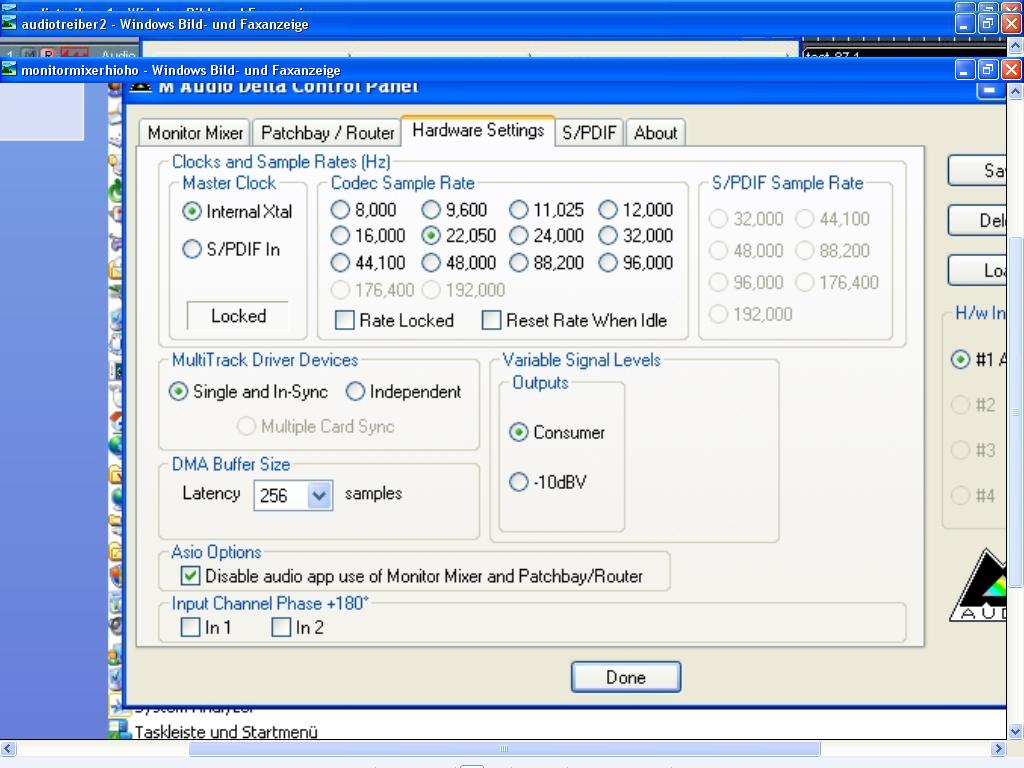The image size is (1024, 768).
Task: Click the monitormixerhioho window title icon
Action: [x=9, y=69]
